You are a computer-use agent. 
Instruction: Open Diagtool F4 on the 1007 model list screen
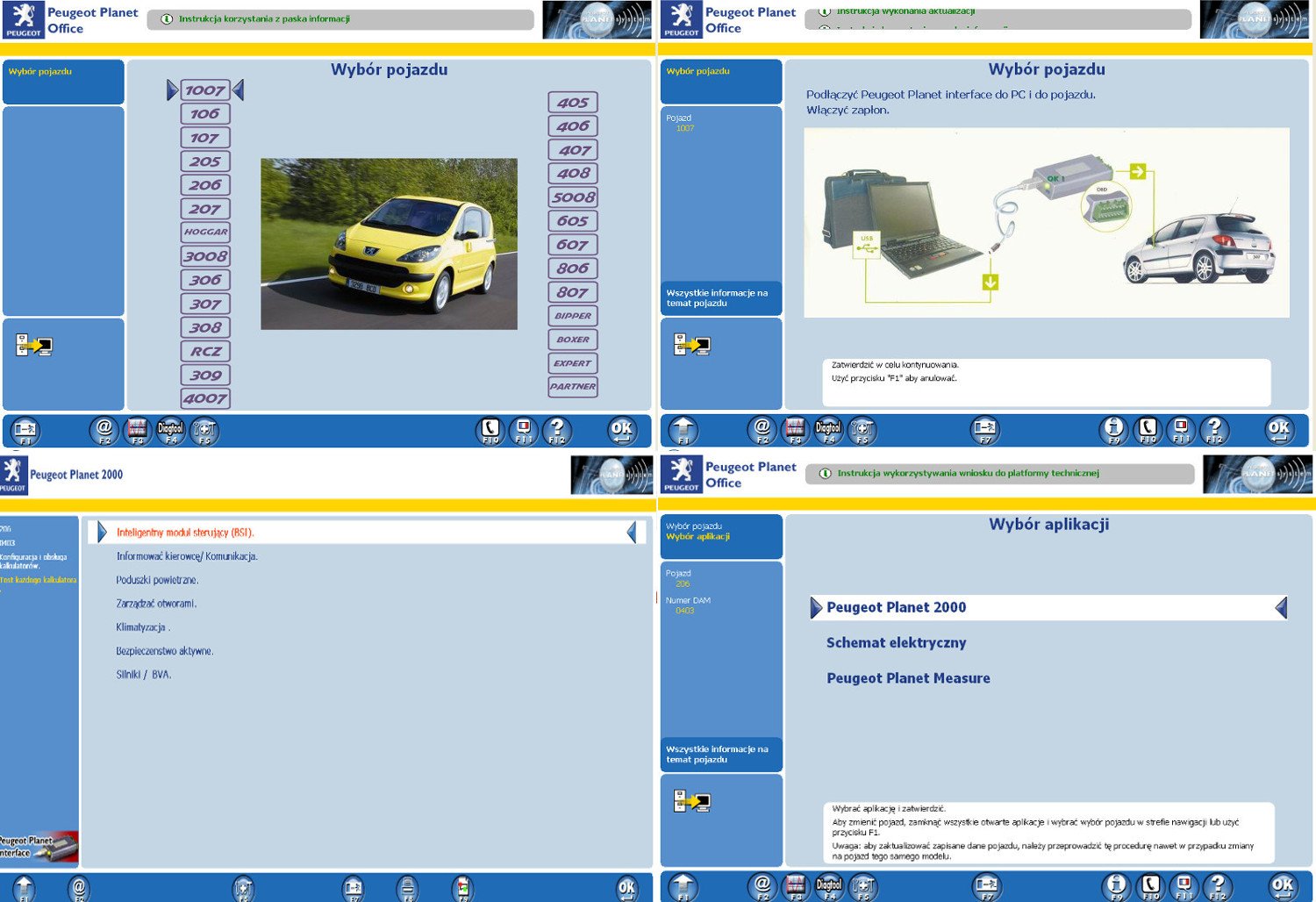coord(170,430)
